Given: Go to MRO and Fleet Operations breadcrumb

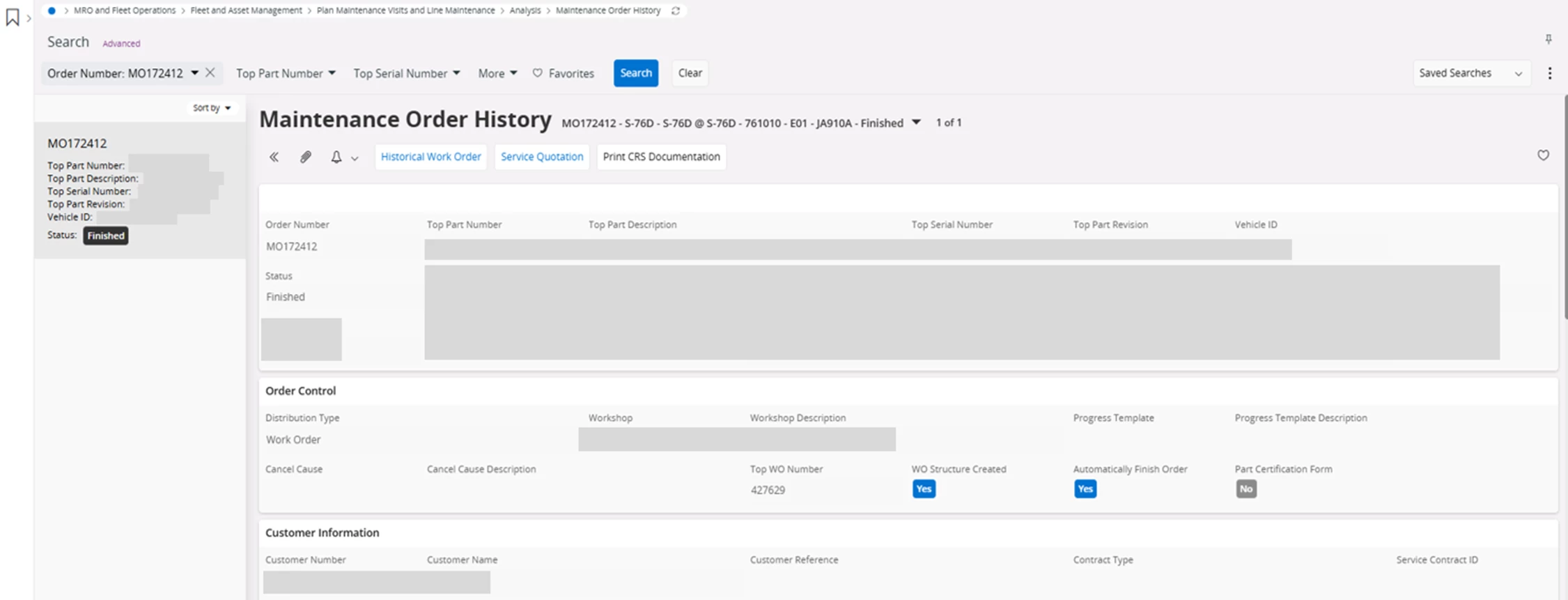Looking at the screenshot, I should pos(125,10).
